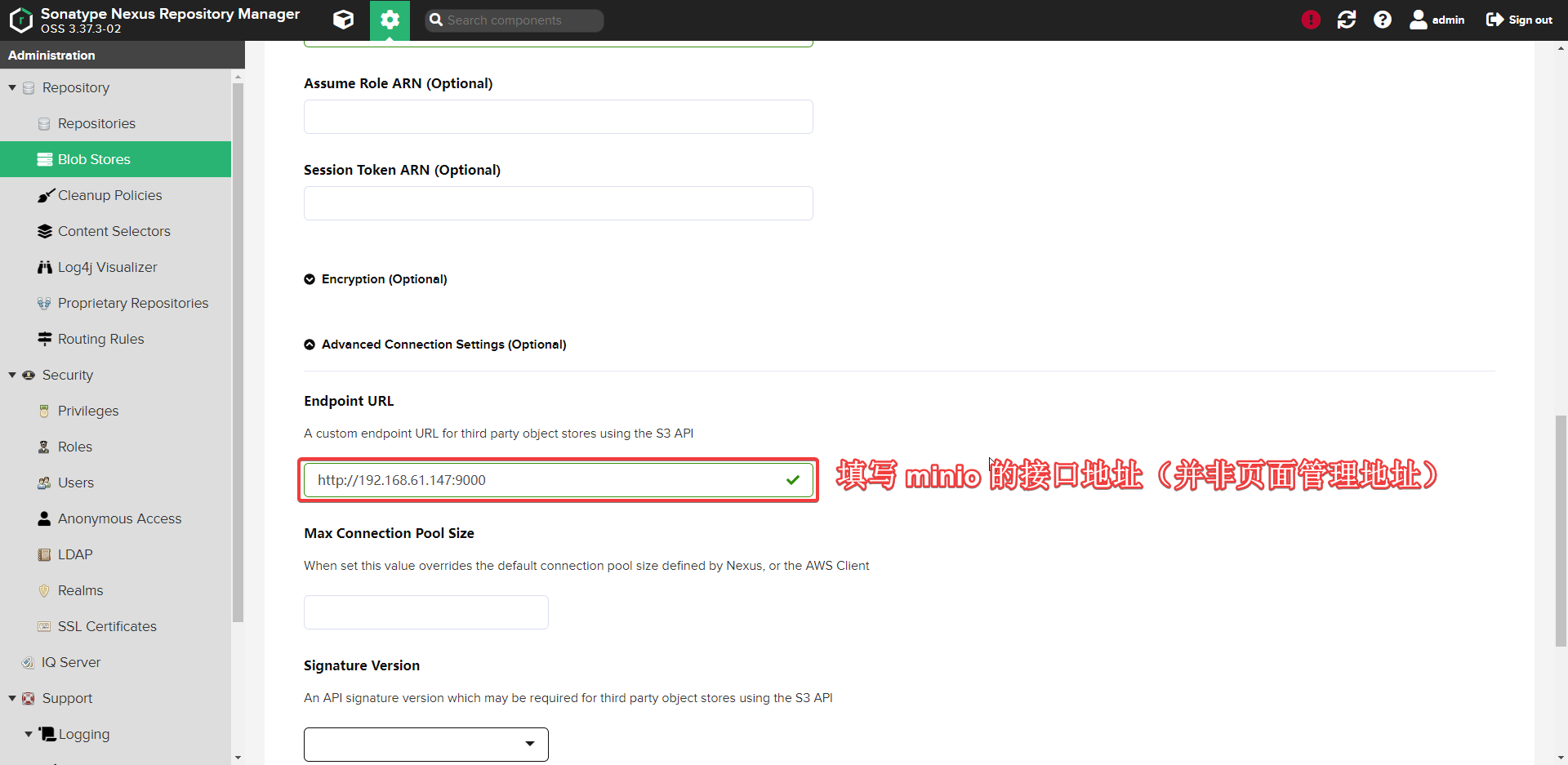The width and height of the screenshot is (1568, 765).
Task: Open the Signature Version dropdown
Action: coord(531,744)
